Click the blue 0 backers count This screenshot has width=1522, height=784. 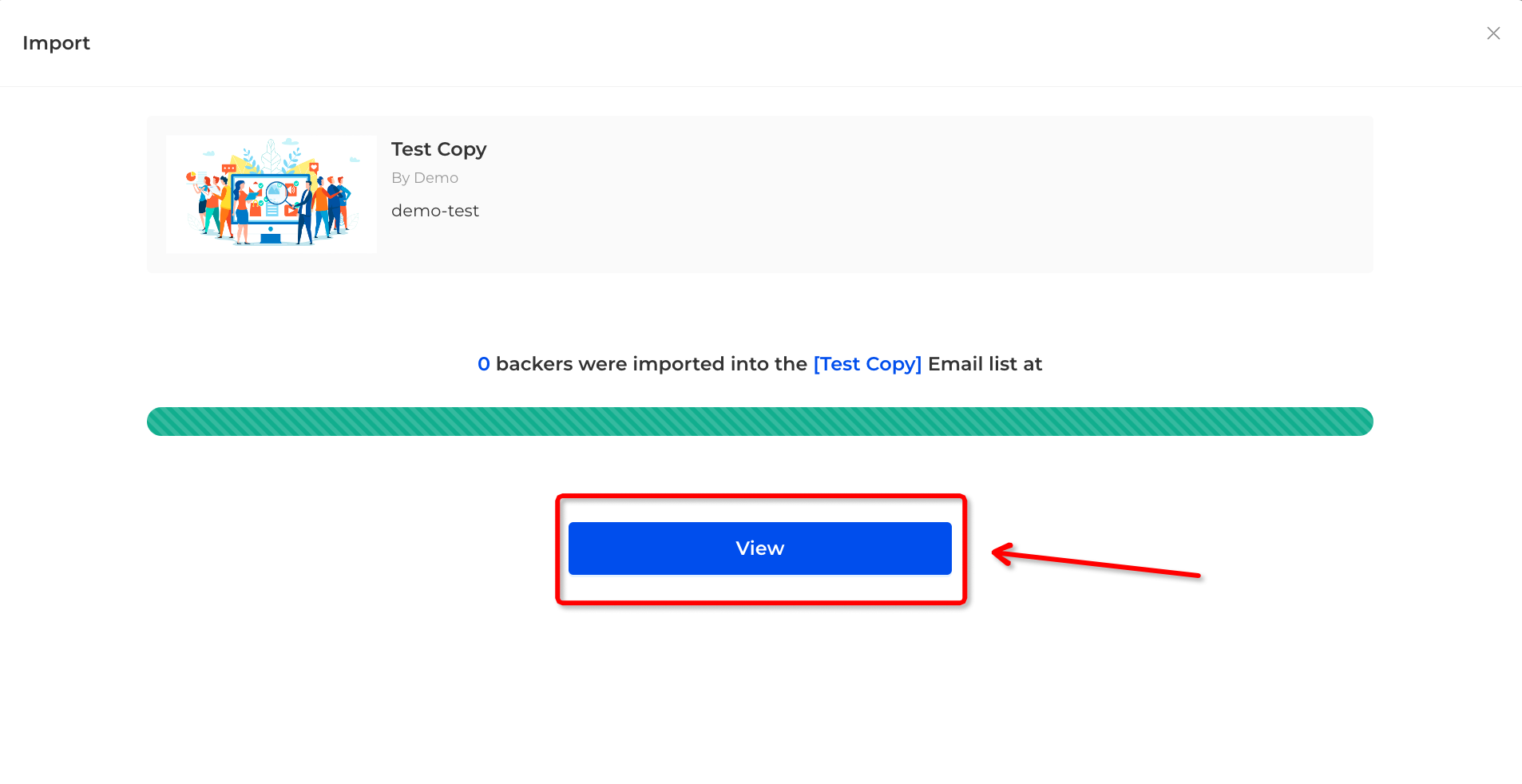coord(484,364)
